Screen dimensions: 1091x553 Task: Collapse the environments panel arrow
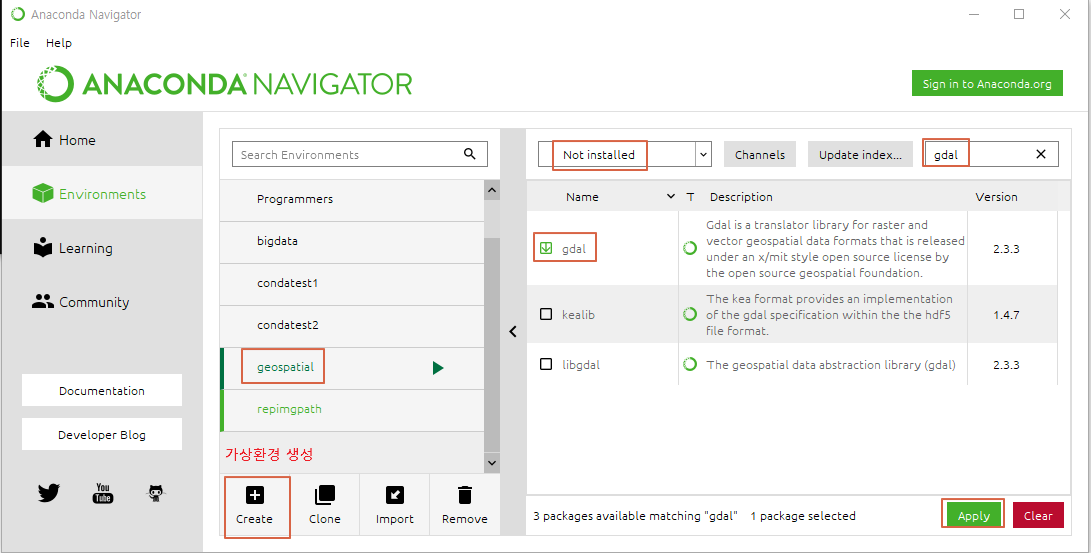tap(513, 332)
